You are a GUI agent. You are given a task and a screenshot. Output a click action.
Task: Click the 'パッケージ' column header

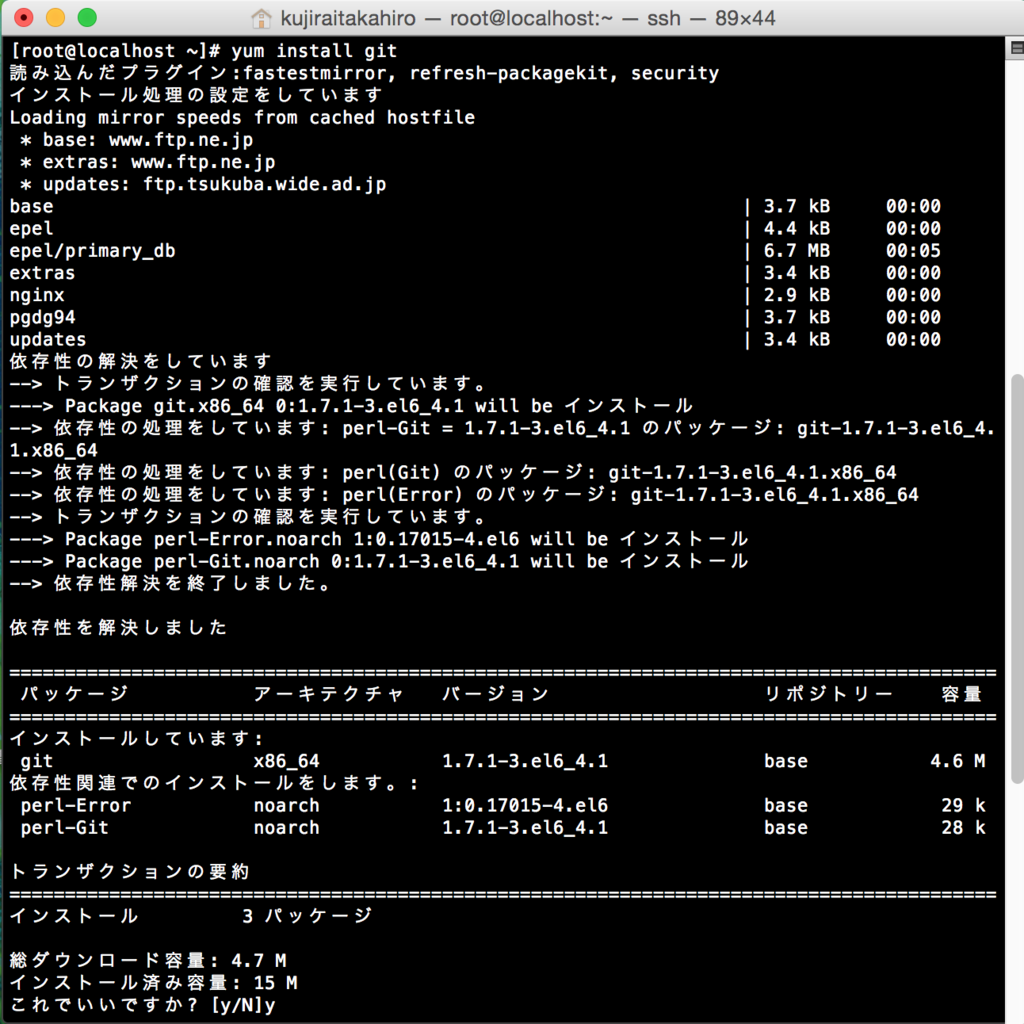(74, 694)
